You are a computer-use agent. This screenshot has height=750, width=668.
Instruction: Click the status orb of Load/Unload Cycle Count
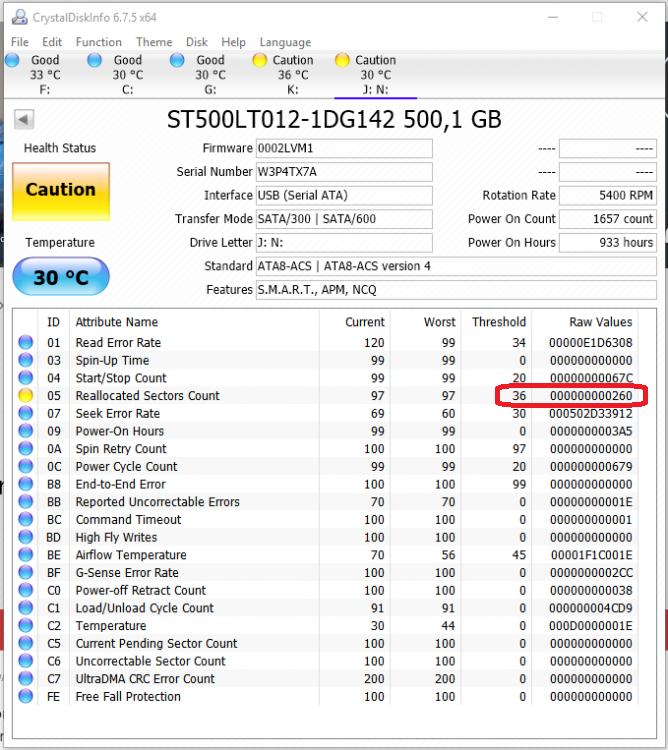(x=26, y=608)
